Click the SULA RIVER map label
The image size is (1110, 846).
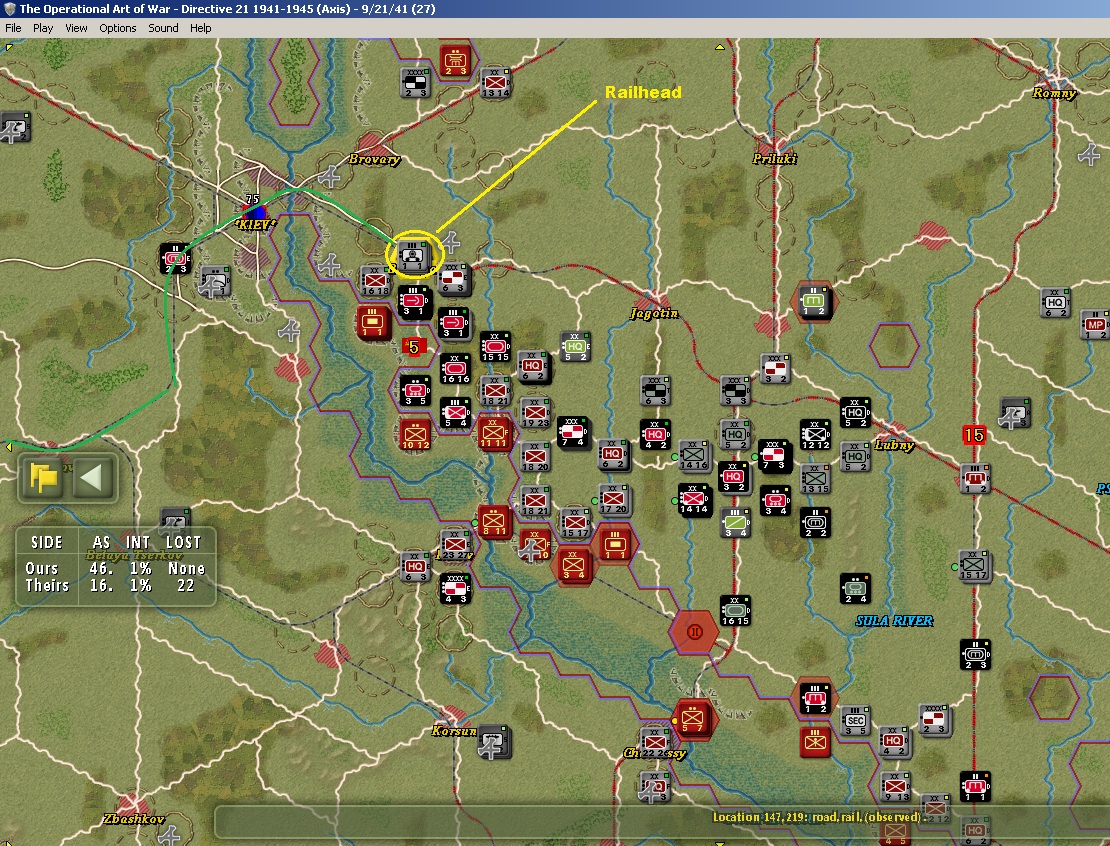894,621
